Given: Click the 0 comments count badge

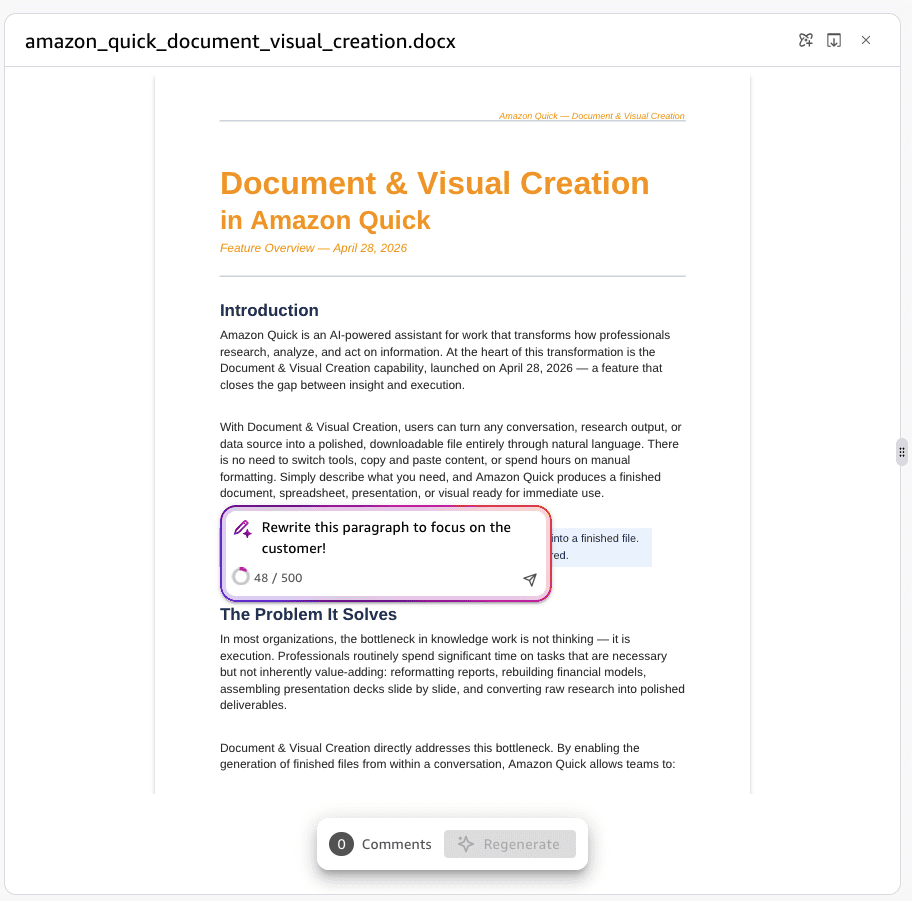Looking at the screenshot, I should tap(341, 844).
